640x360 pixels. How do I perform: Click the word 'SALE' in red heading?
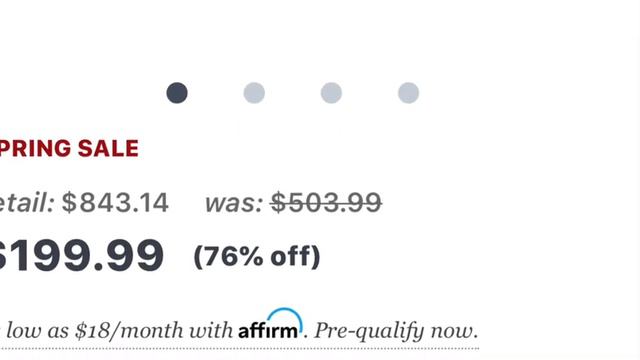pyautogui.click(x=108, y=148)
